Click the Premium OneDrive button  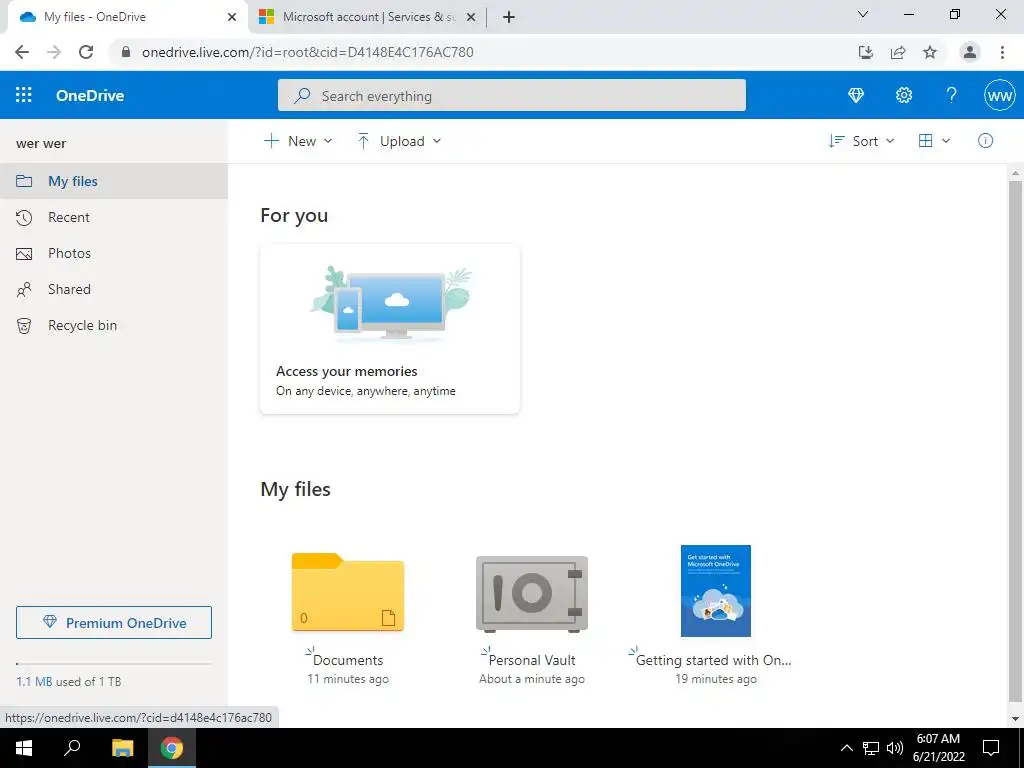coord(114,622)
